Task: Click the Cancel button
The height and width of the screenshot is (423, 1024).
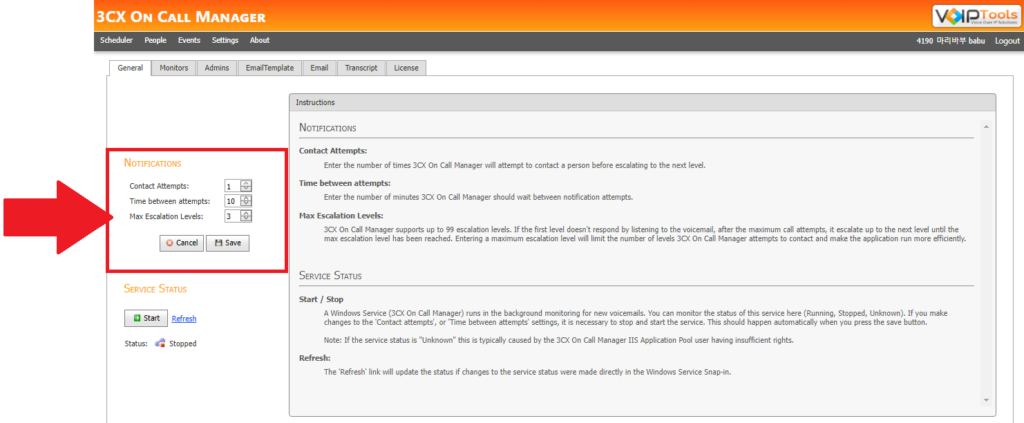Action: tap(182, 243)
